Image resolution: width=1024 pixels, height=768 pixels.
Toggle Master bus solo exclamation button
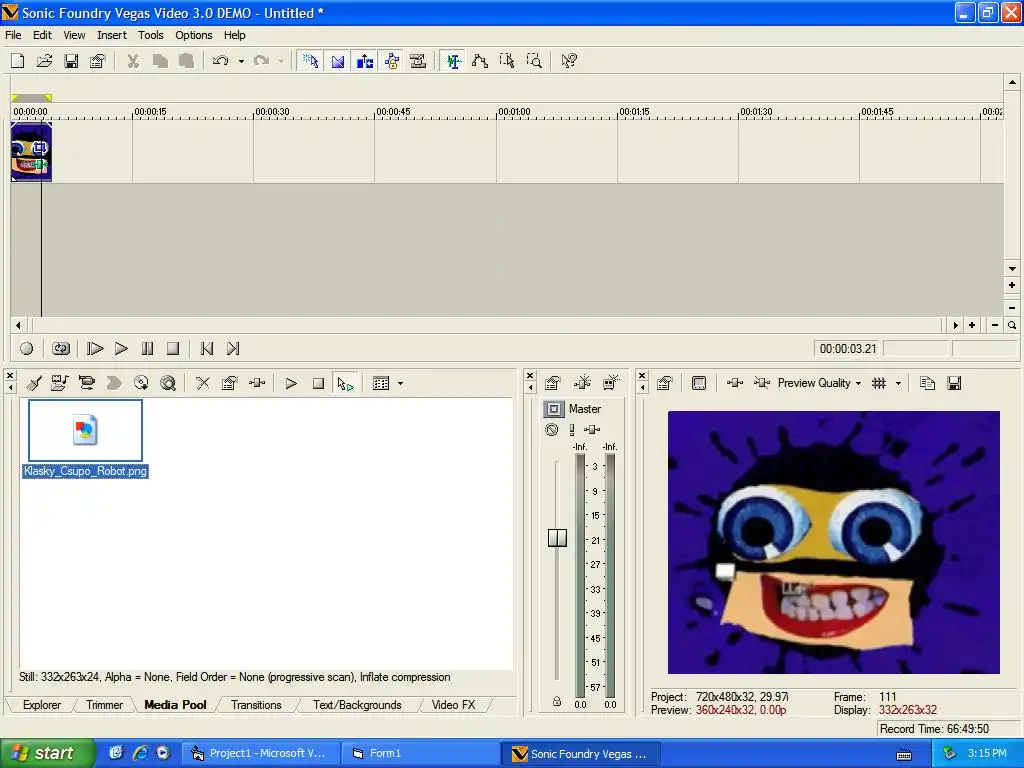point(572,430)
